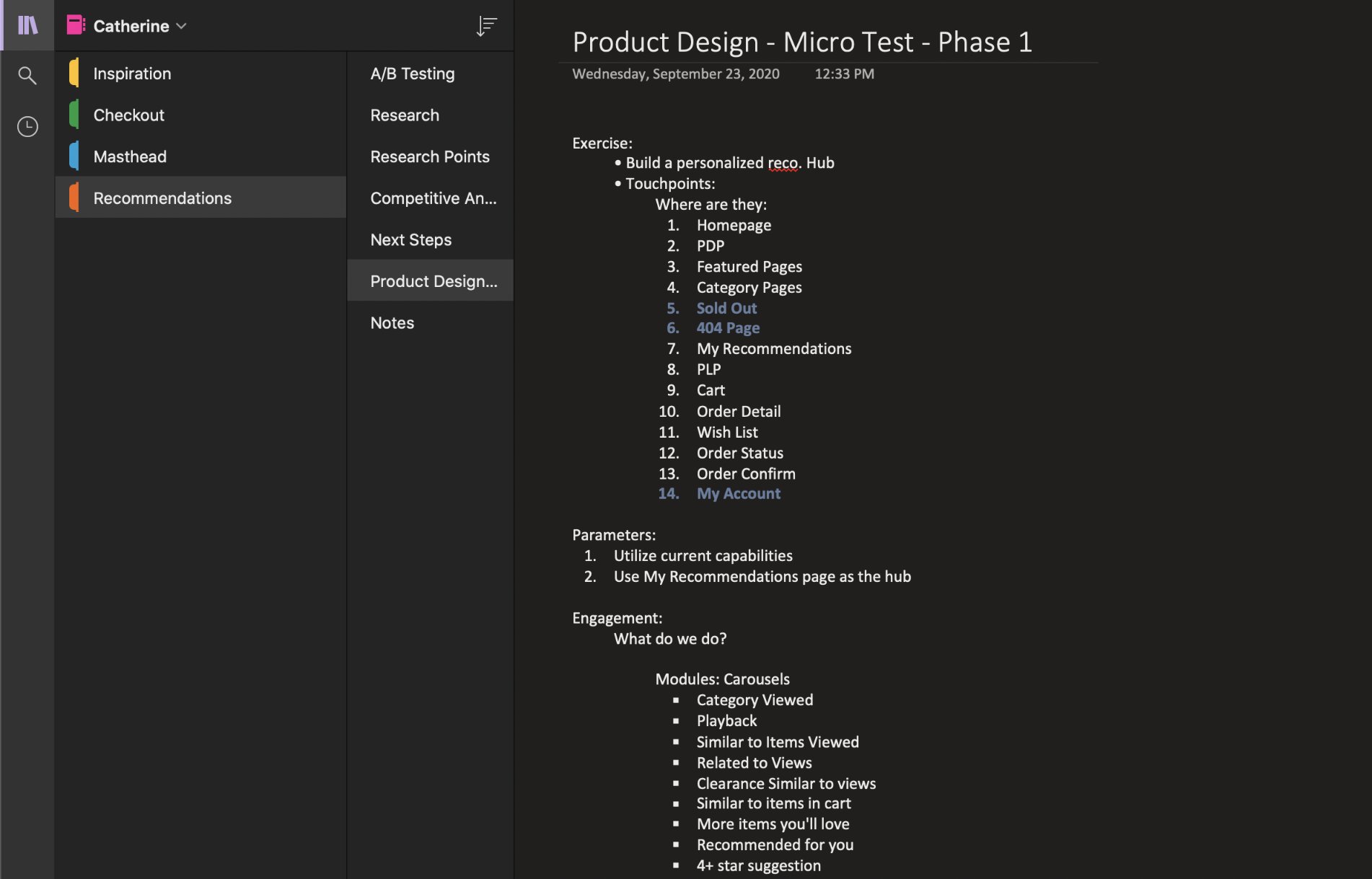The image size is (1372, 879).
Task: Follow the 404 Page link
Action: 728,328
